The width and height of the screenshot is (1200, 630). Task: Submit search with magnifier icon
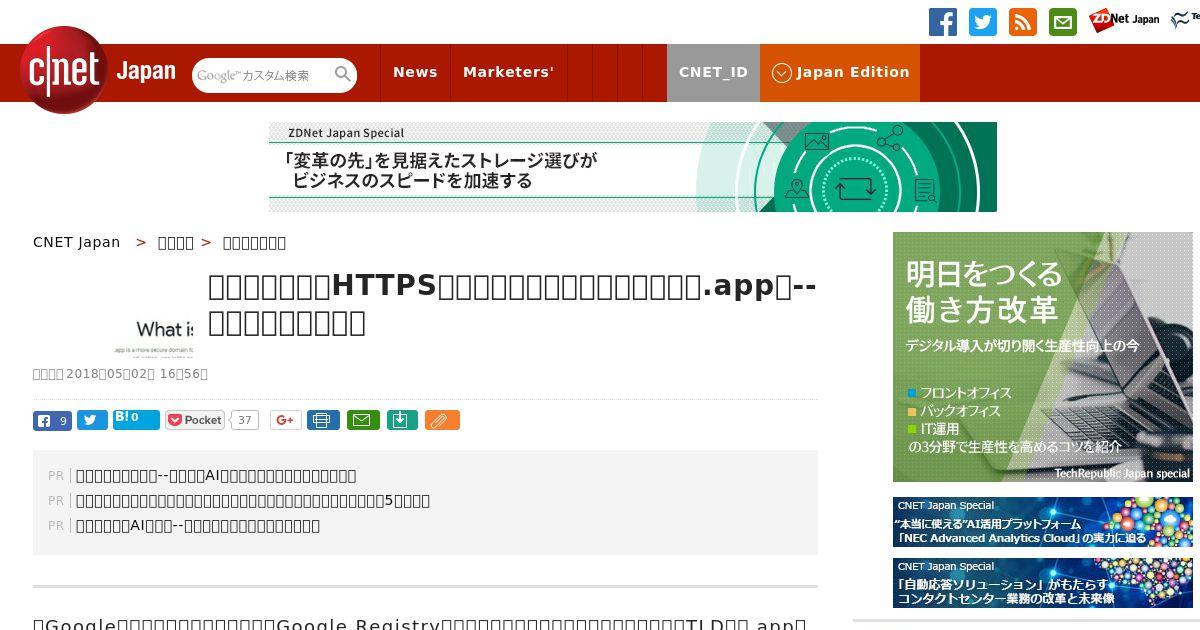pyautogui.click(x=343, y=74)
